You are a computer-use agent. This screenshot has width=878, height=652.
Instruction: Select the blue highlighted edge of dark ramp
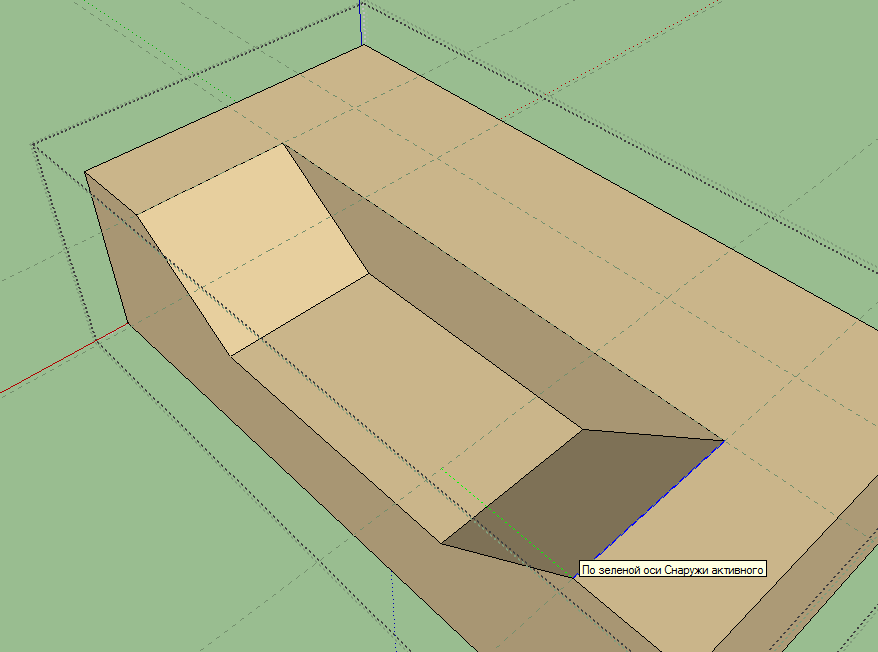coord(650,507)
